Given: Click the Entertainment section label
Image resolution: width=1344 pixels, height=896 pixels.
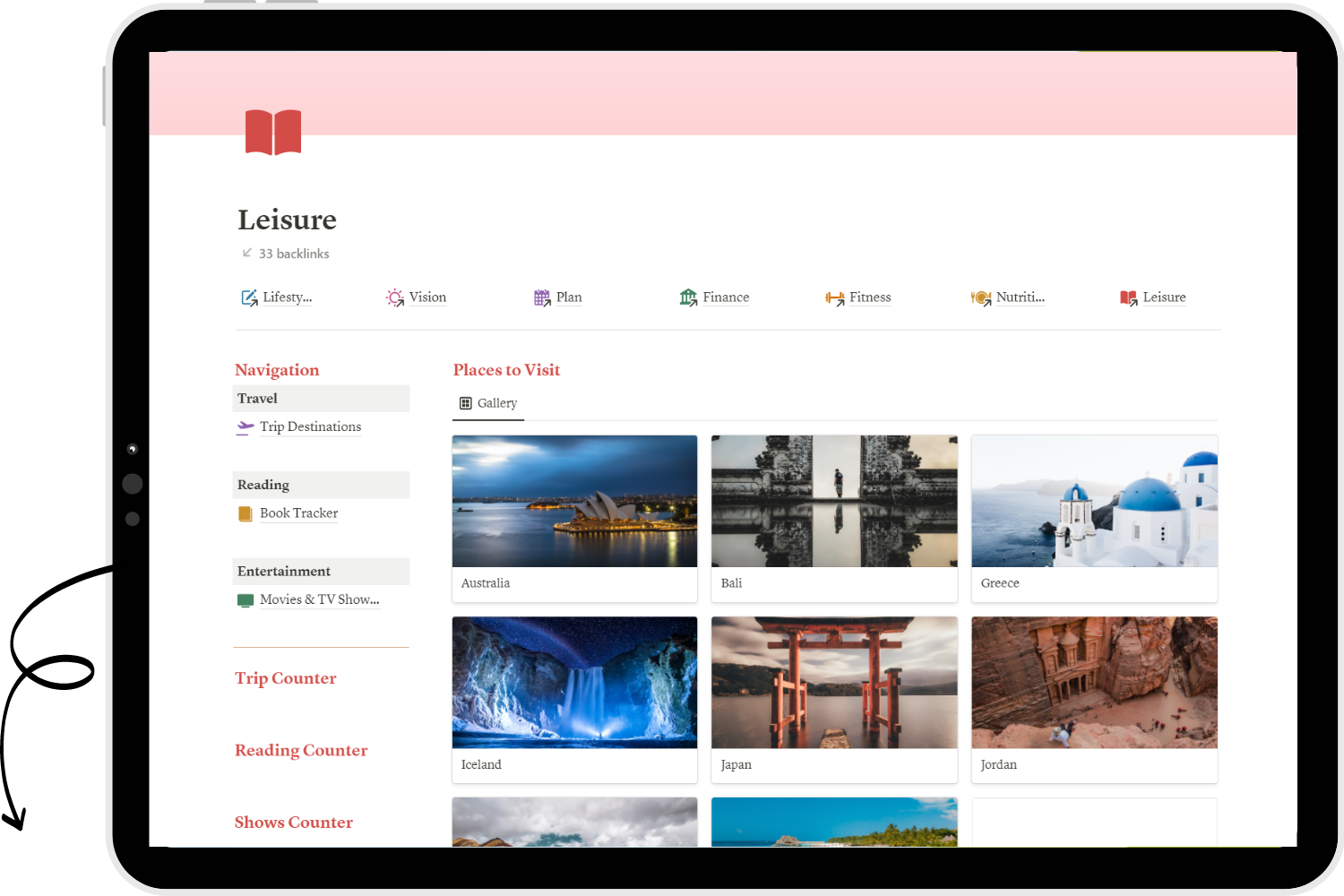Looking at the screenshot, I should (x=284, y=572).
